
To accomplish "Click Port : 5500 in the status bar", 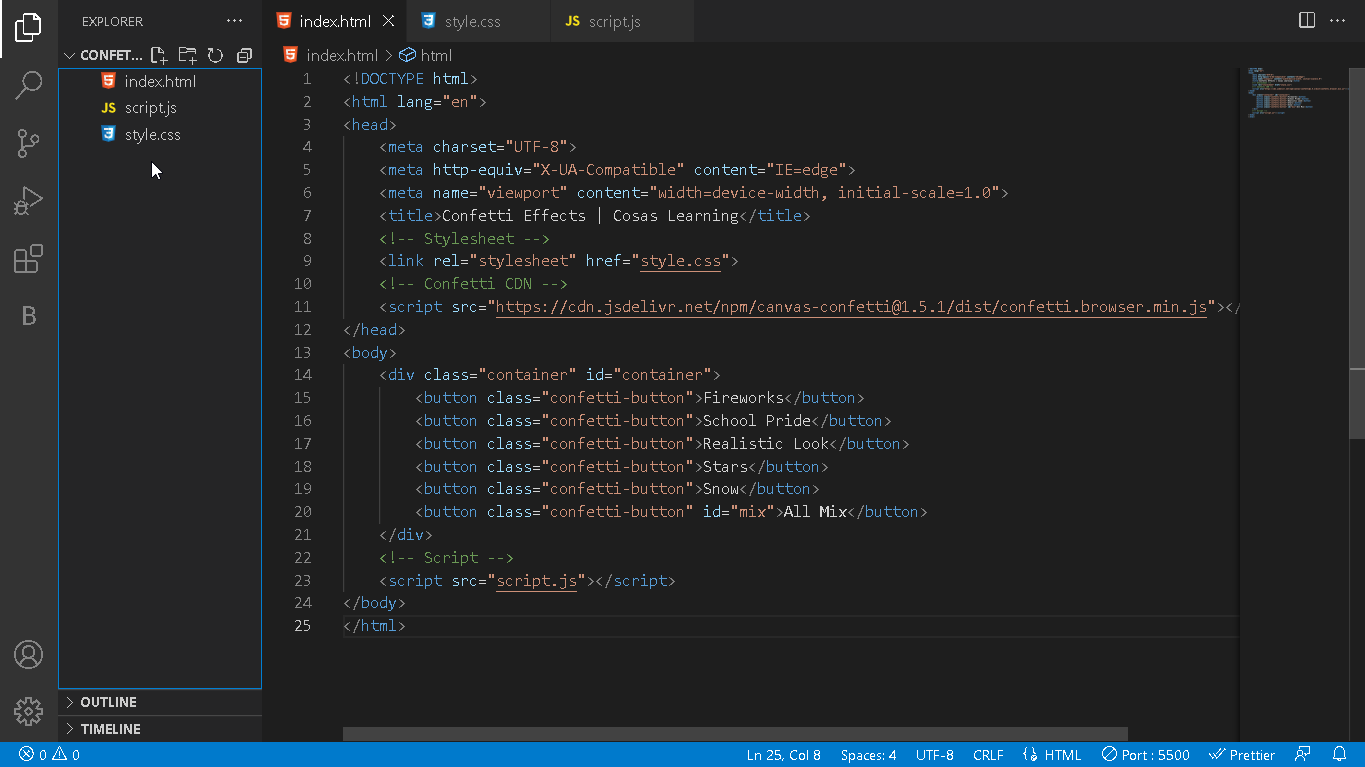I will [x=1144, y=754].
